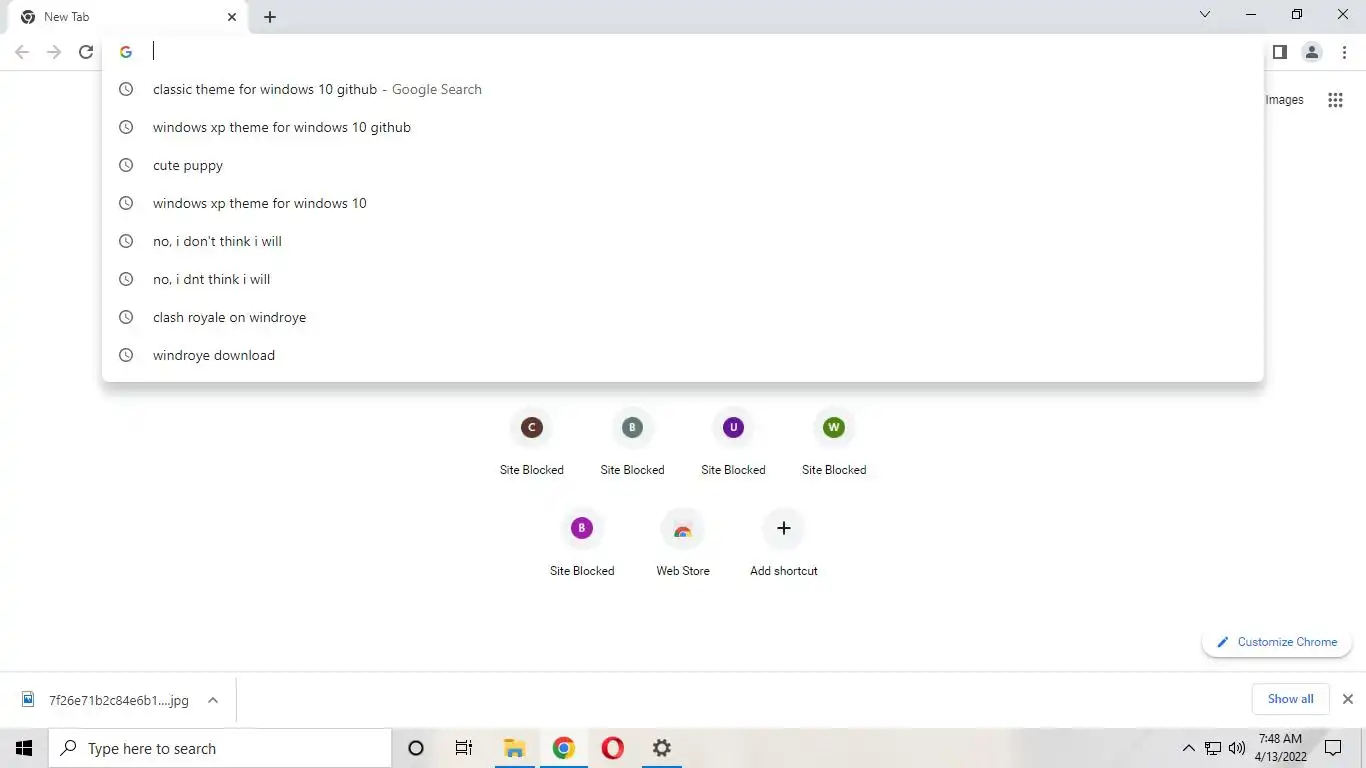
Task: Open the profile avatar menu
Action: (x=1312, y=52)
